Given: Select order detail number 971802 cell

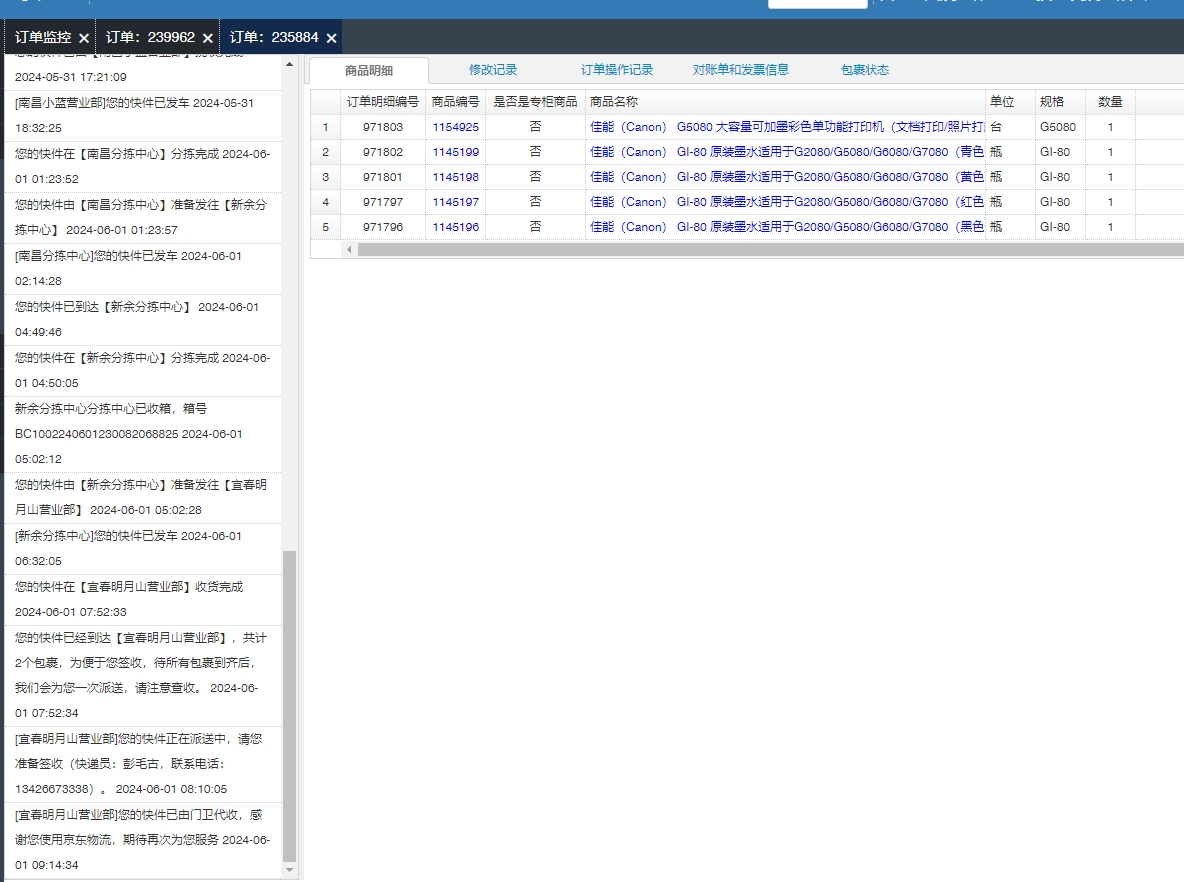Looking at the screenshot, I should coord(383,152).
